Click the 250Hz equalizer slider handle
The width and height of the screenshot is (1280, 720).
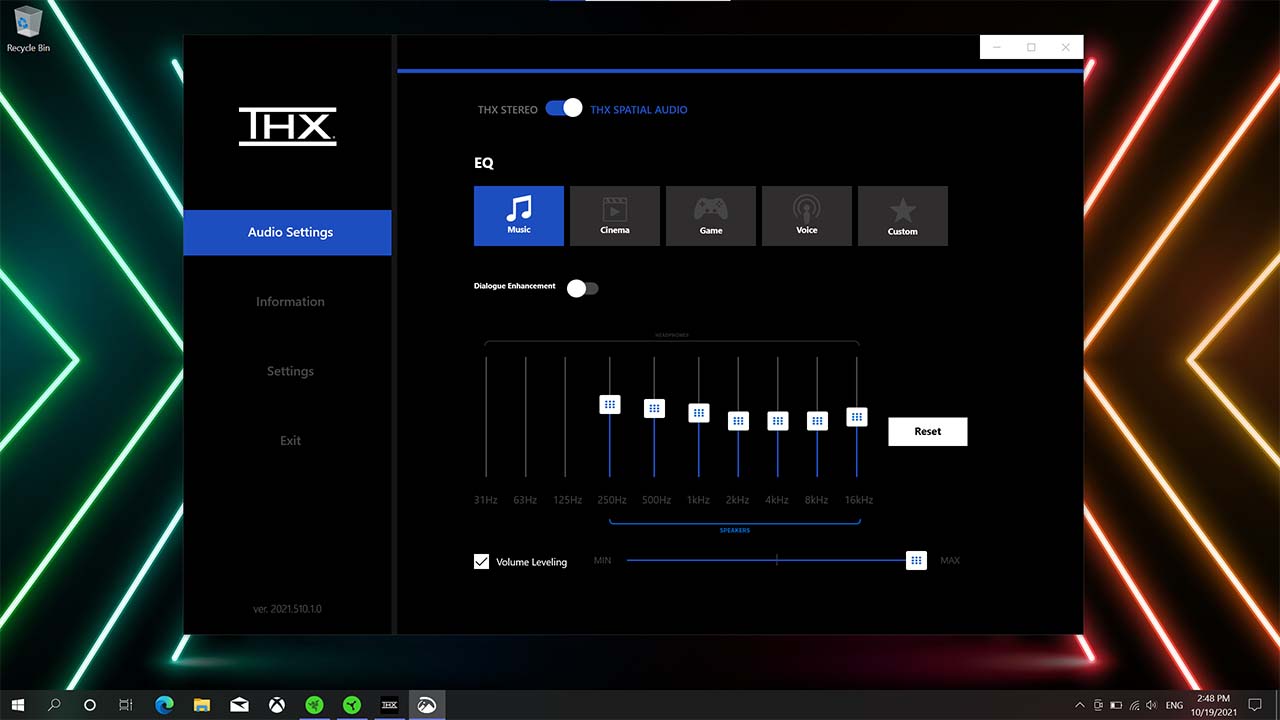[610, 404]
